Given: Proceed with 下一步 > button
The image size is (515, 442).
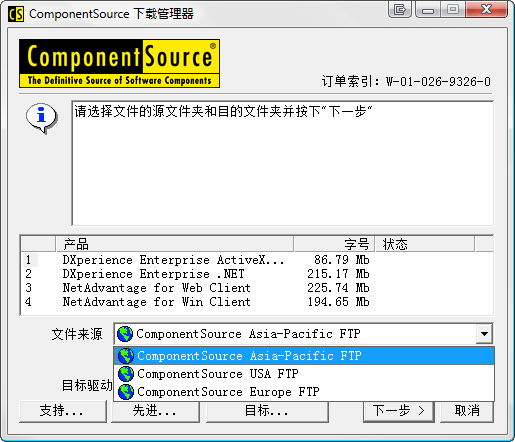Looking at the screenshot, I should tap(399, 411).
